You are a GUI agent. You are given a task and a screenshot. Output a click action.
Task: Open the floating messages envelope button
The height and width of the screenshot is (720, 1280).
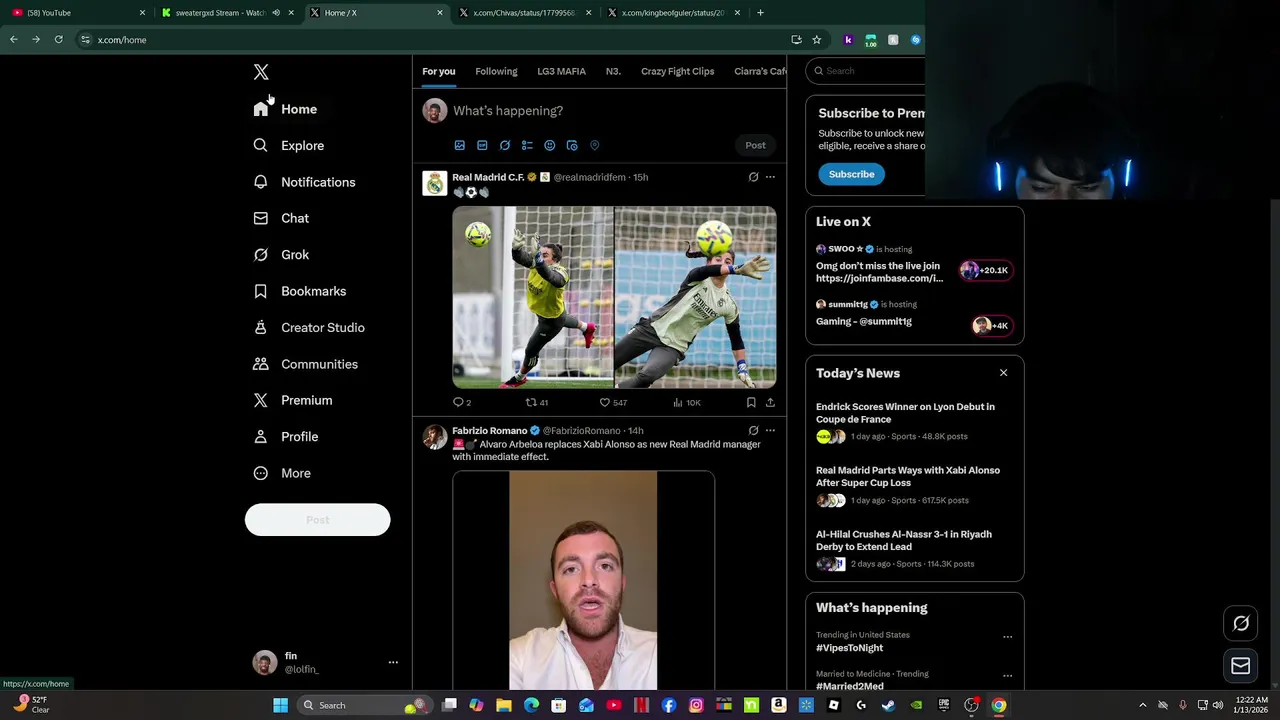point(1241,666)
